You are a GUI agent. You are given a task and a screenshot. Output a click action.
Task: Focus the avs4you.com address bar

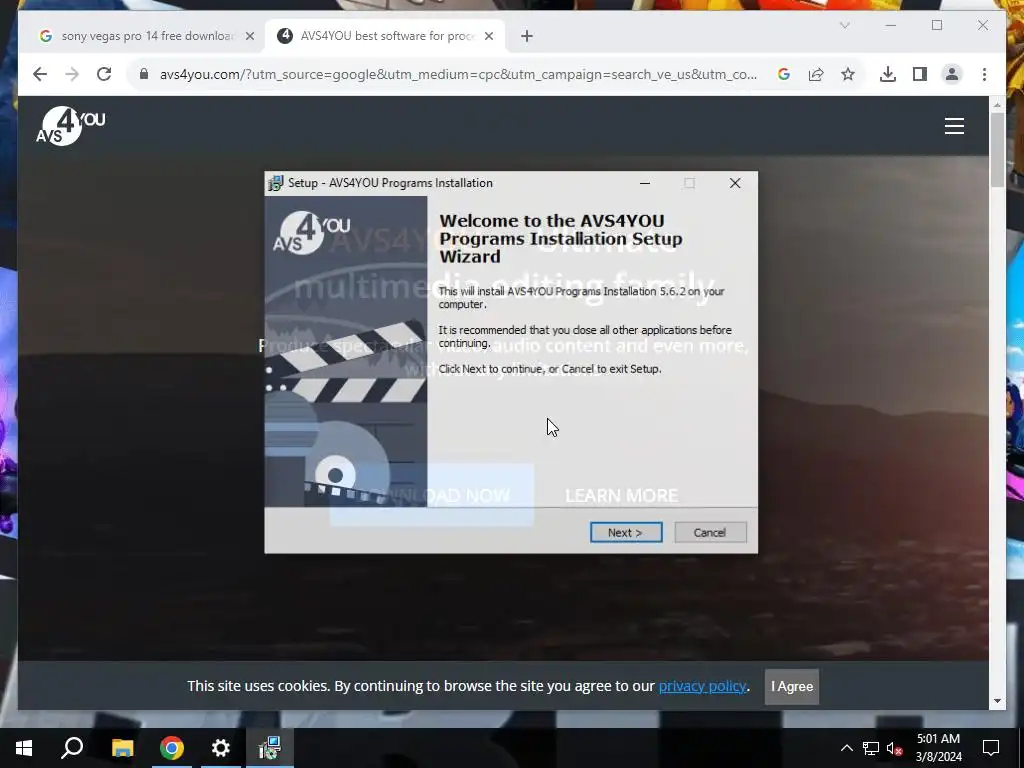tap(458, 74)
